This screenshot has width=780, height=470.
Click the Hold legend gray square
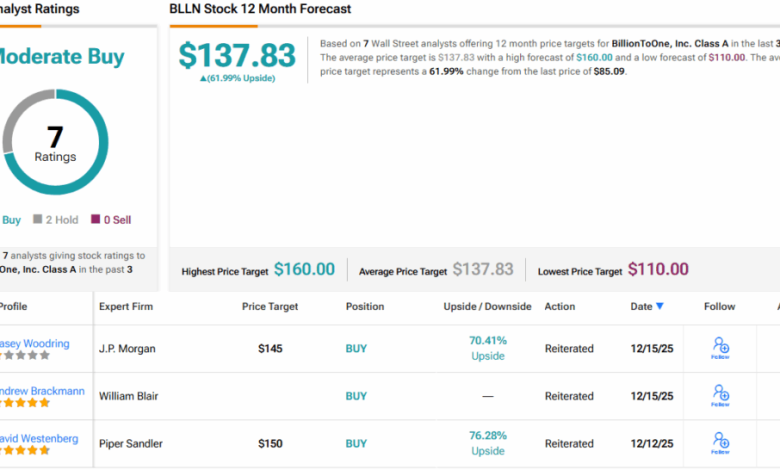click(x=38, y=220)
